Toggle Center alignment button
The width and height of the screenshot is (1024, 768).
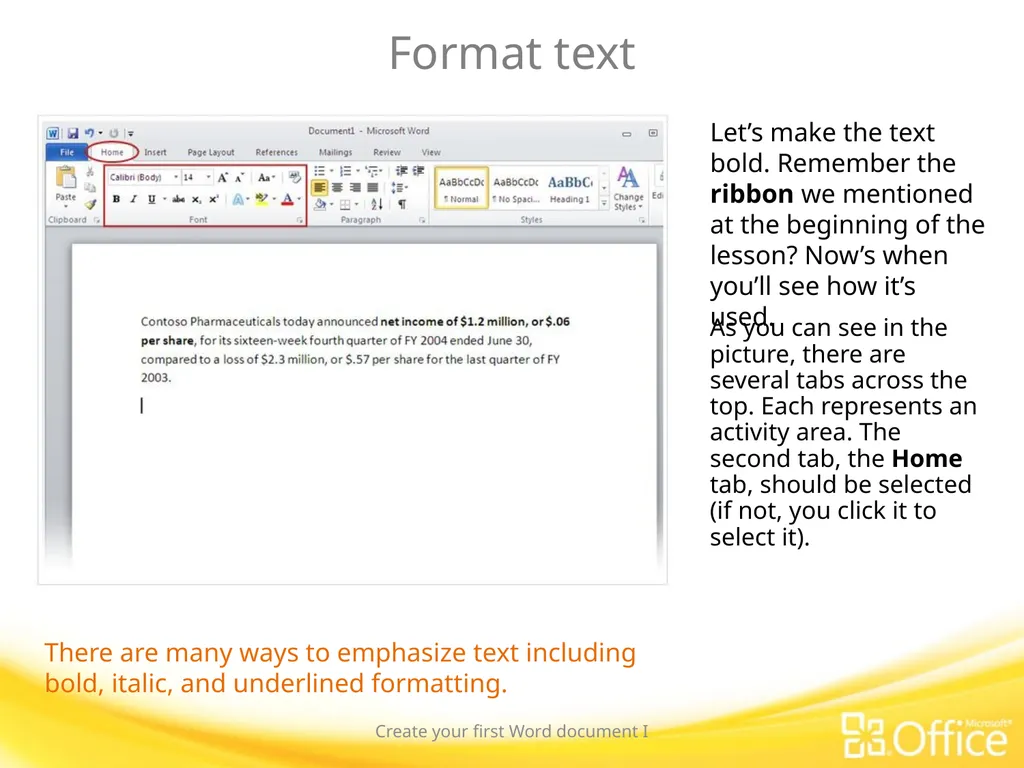(x=337, y=188)
